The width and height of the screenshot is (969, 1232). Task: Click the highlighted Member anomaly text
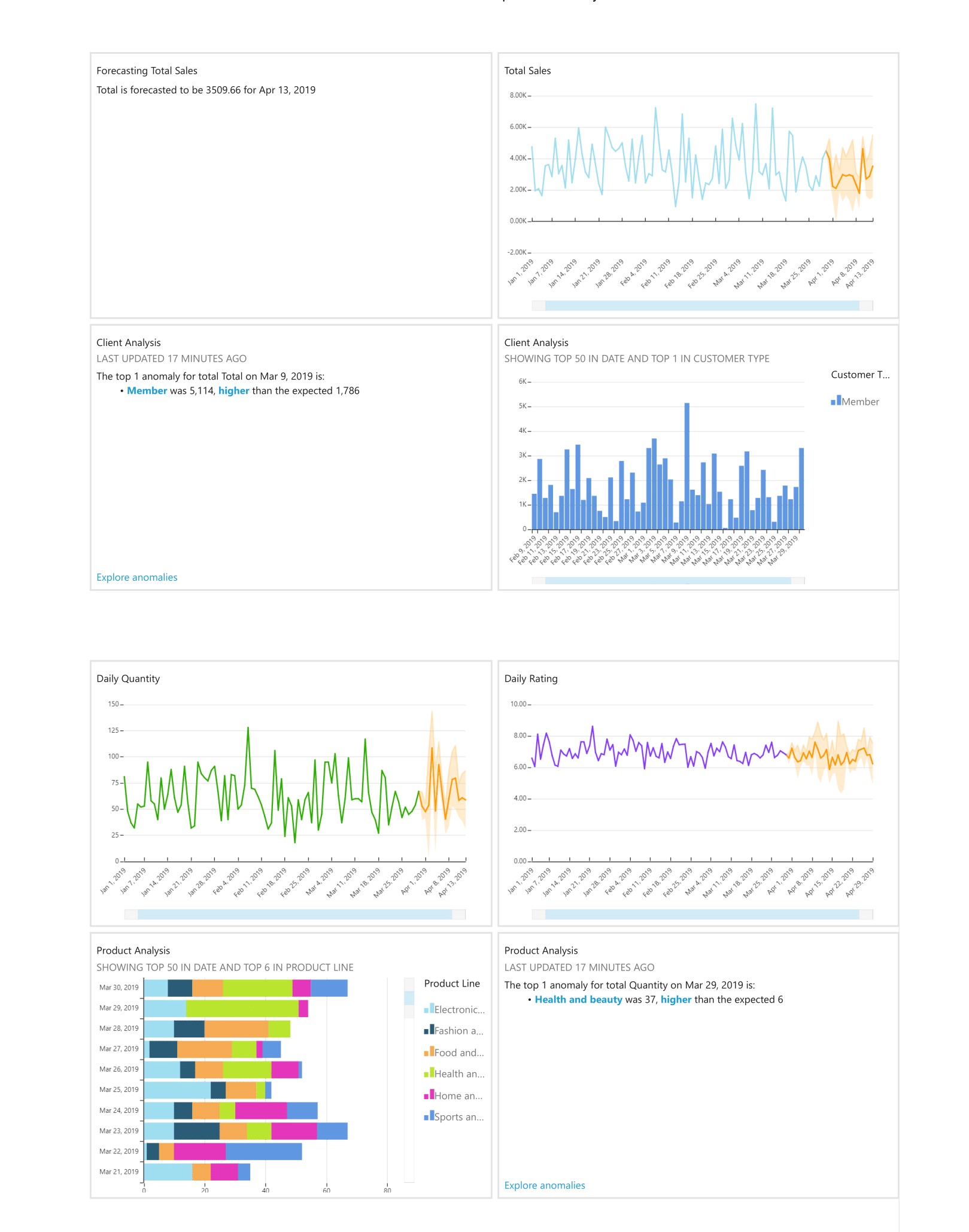pyautogui.click(x=147, y=390)
